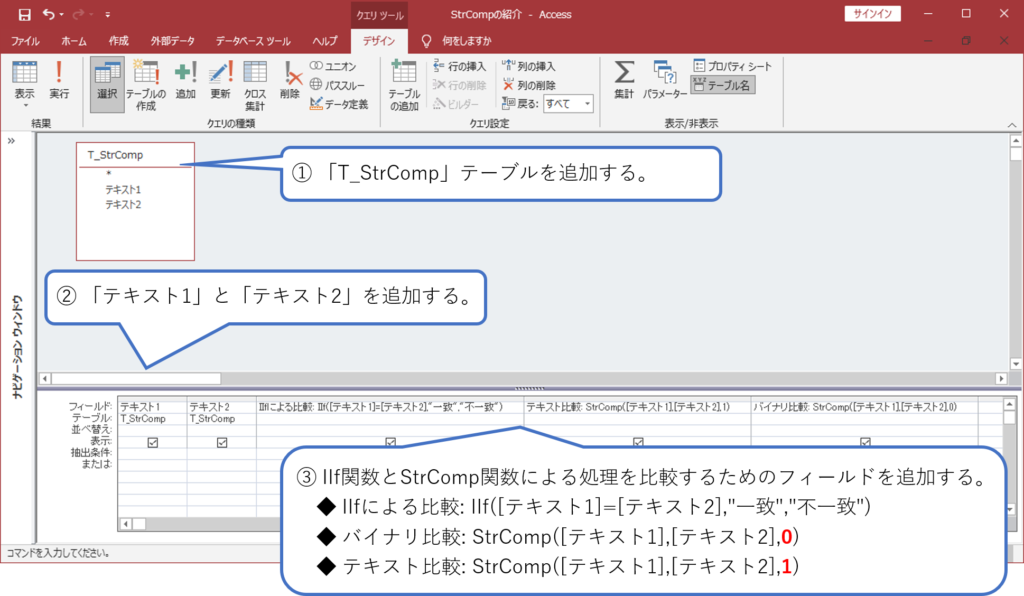Toggle 表示 checkbox for テキスト比較 column
Image resolution: width=1024 pixels, height=596 pixels.
638,442
